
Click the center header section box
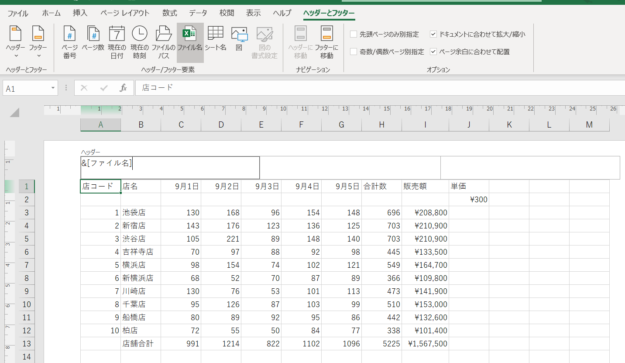pyautogui.click(x=350, y=167)
